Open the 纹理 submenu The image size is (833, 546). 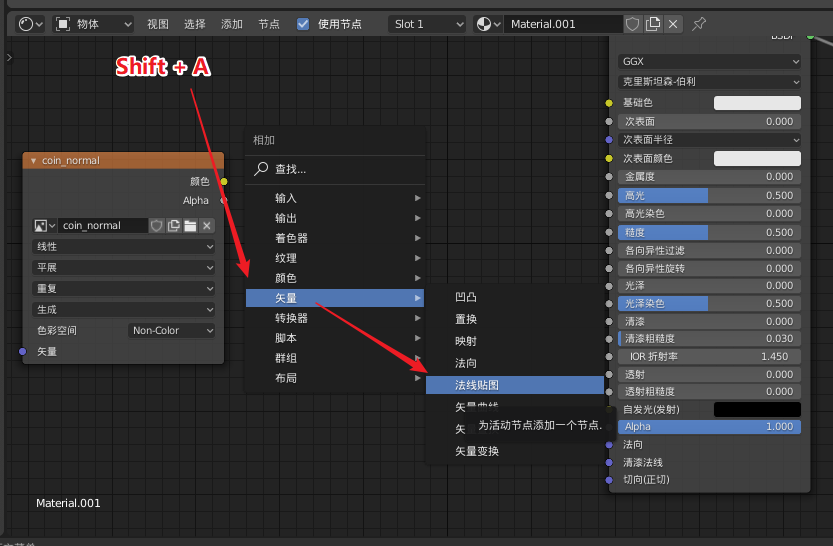point(335,258)
